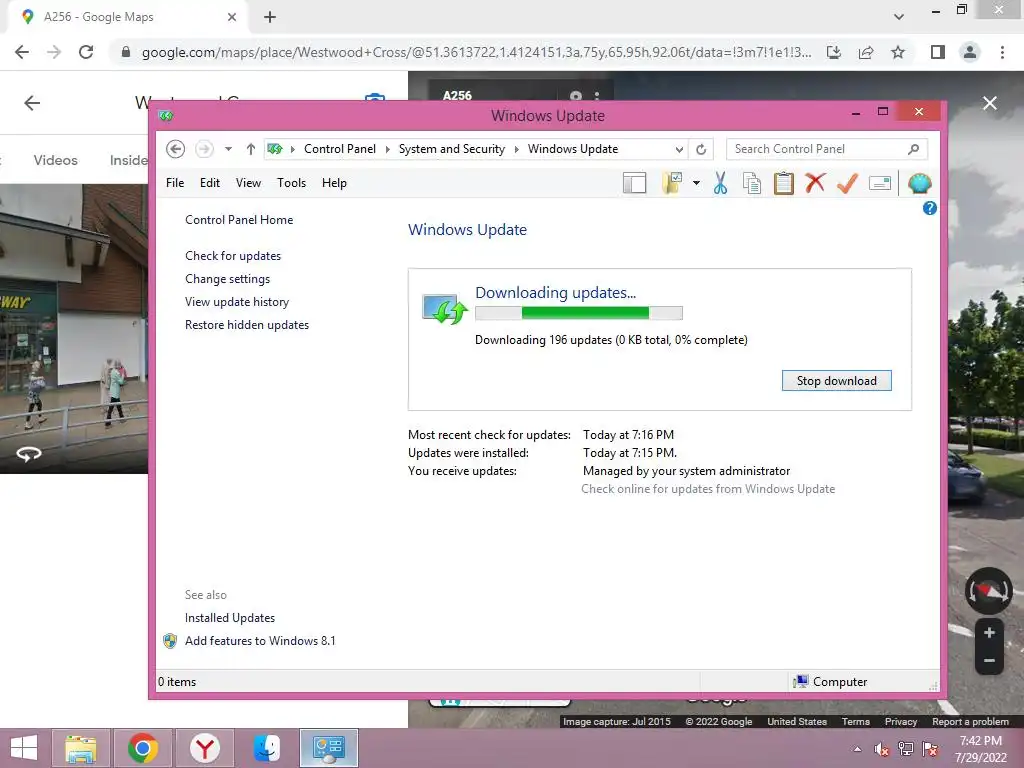This screenshot has height=768, width=1024.
Task: Refresh the Control Panel address bar
Action: tap(701, 149)
